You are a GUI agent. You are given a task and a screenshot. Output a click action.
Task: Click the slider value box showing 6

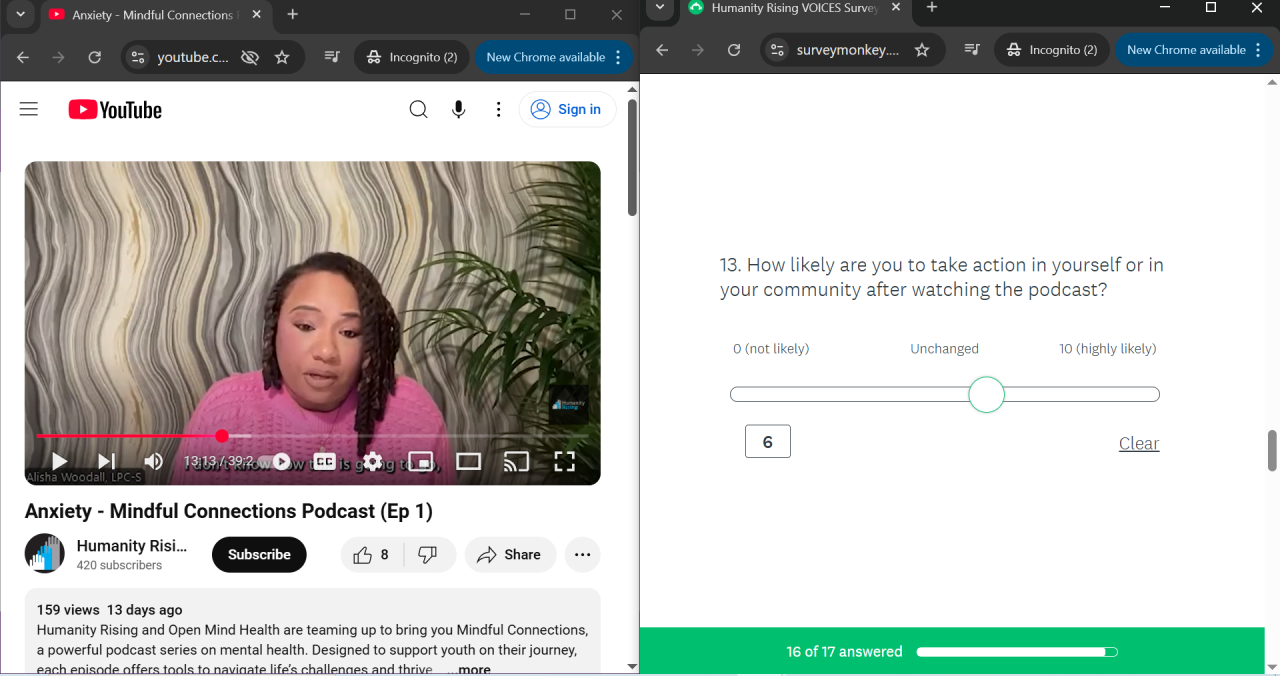767,442
